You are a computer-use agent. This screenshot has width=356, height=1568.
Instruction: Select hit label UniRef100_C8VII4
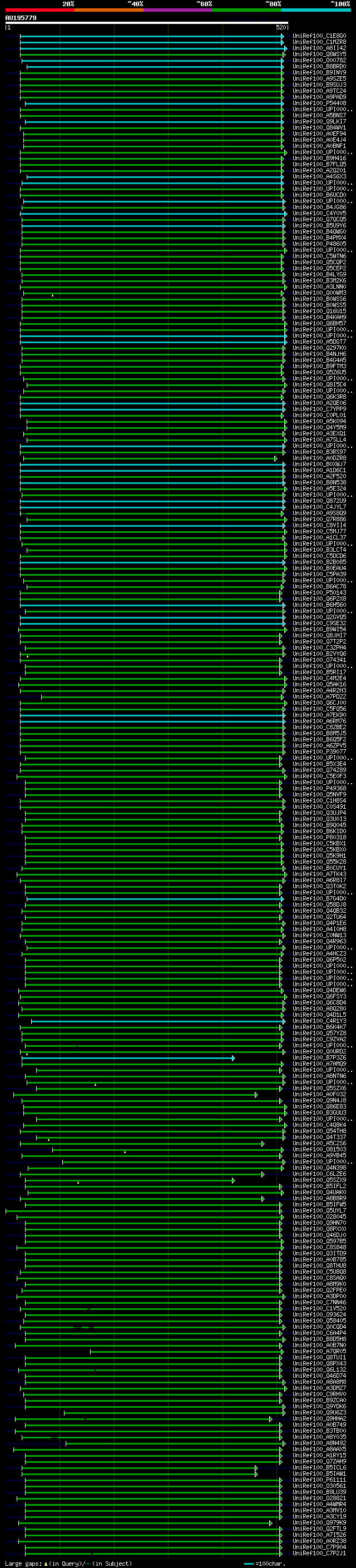coord(319,525)
